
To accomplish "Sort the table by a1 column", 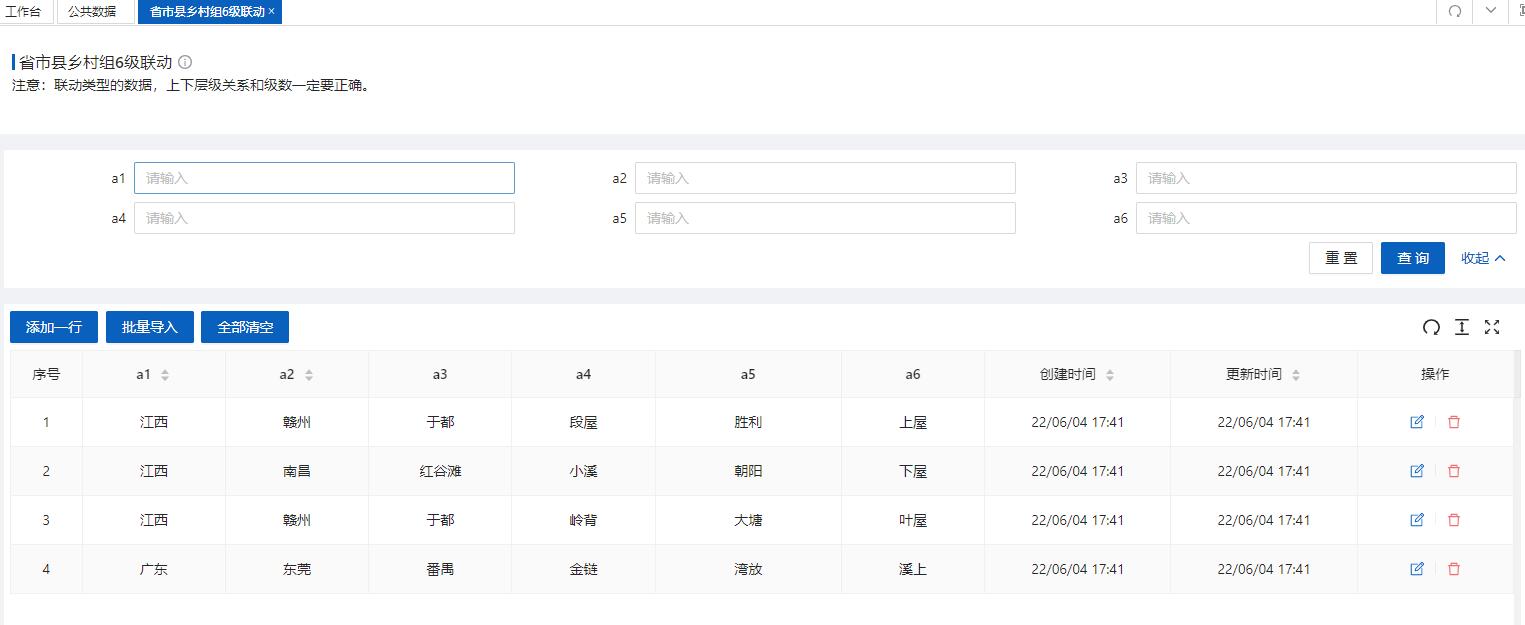I will tap(165, 375).
